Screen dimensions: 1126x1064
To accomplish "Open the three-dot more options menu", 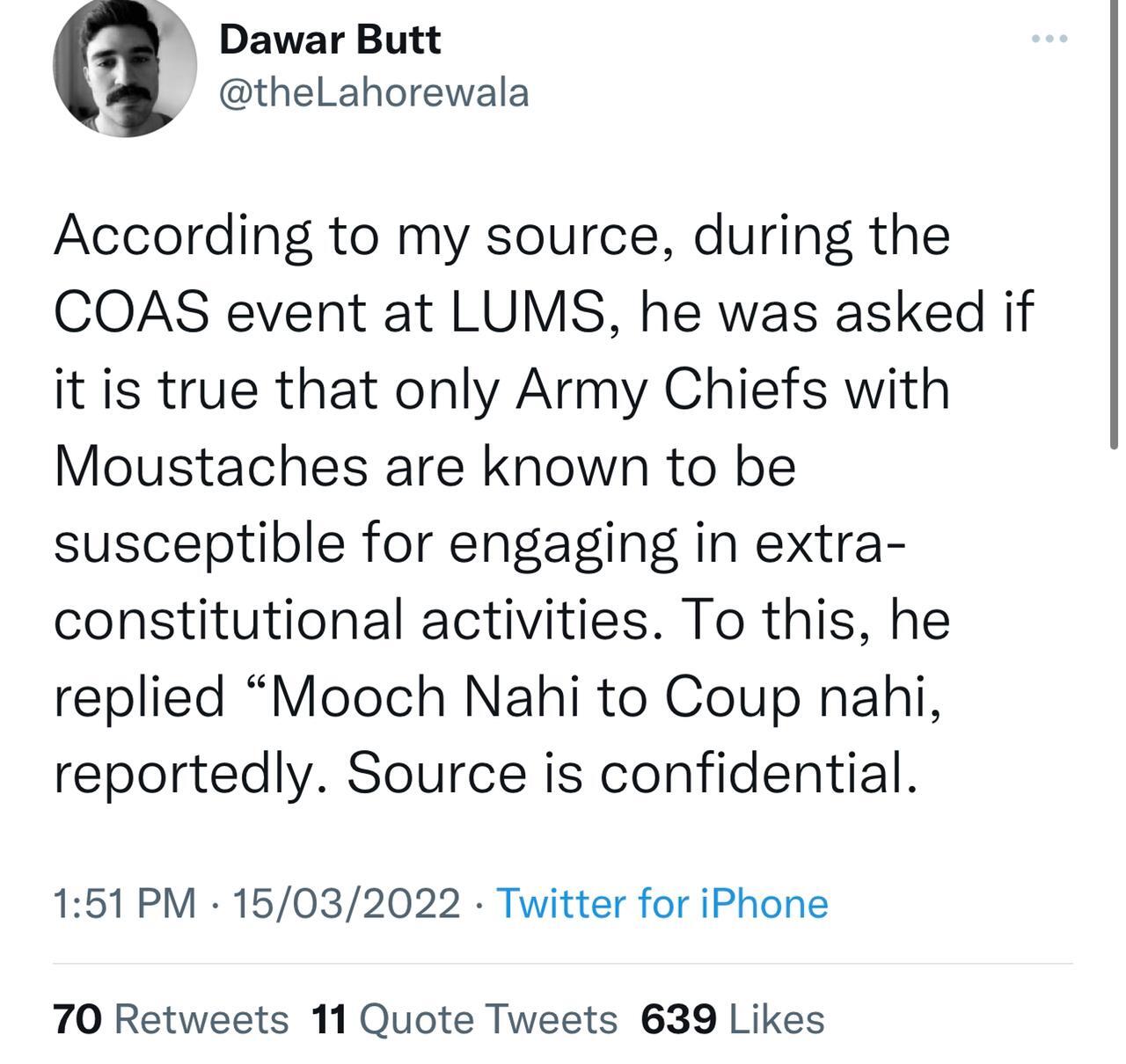I will click(x=1049, y=39).
